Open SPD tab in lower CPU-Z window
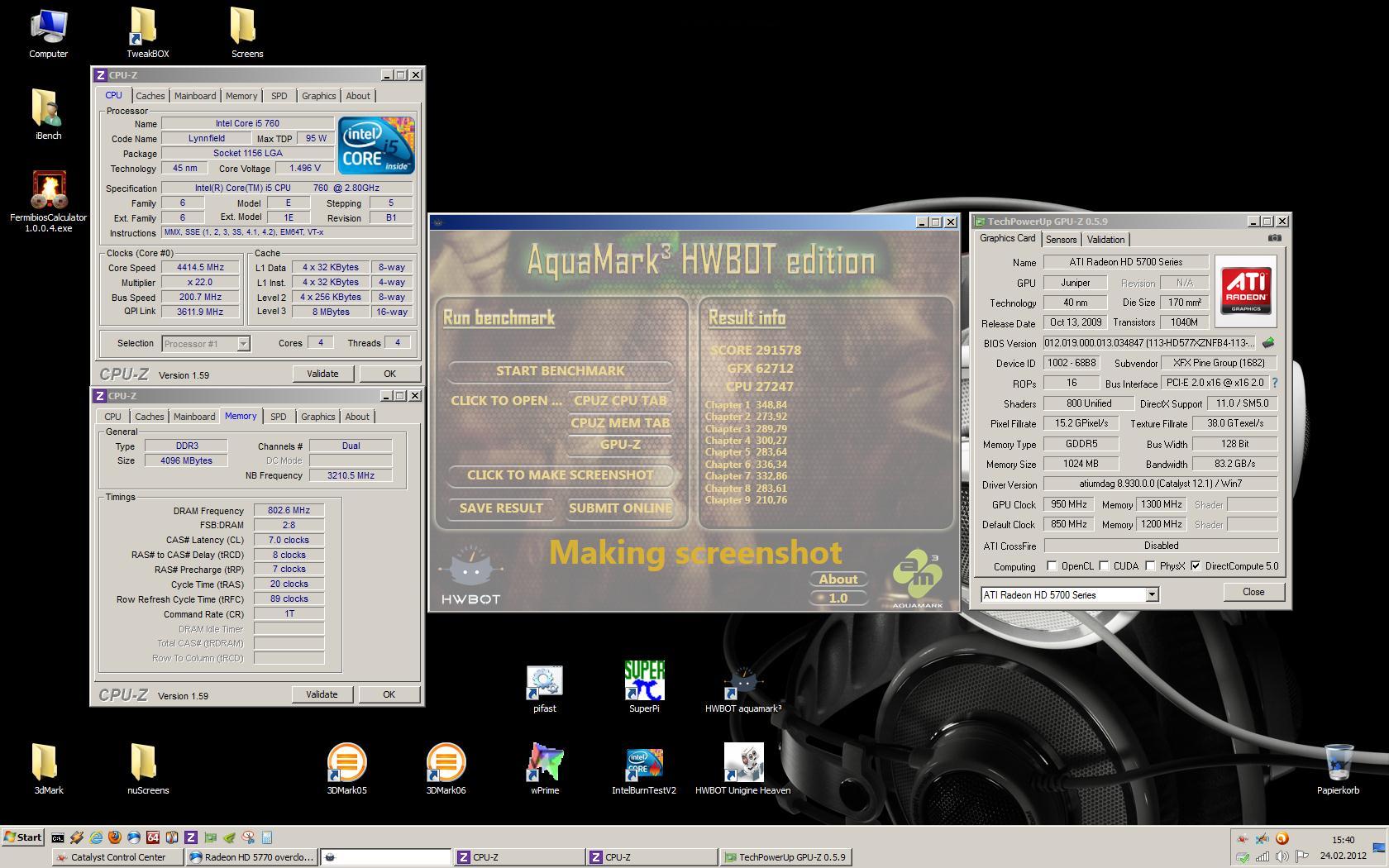Image resolution: width=1389 pixels, height=868 pixels. (x=279, y=417)
